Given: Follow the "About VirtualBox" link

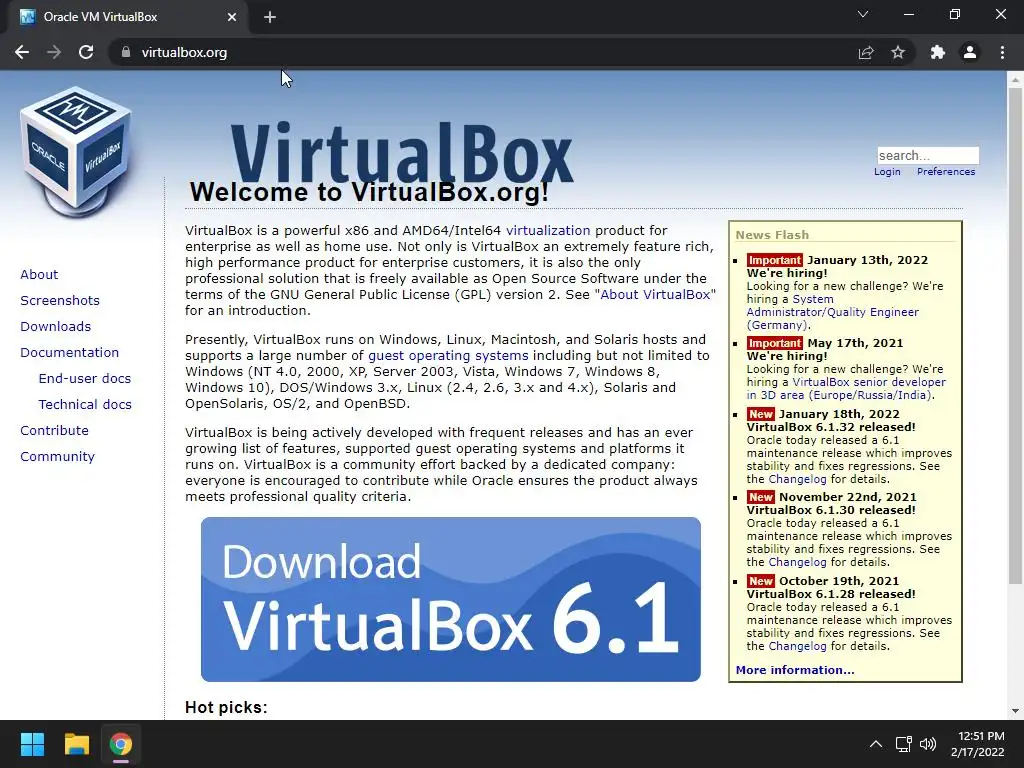Looking at the screenshot, I should pyautogui.click(x=655, y=295).
